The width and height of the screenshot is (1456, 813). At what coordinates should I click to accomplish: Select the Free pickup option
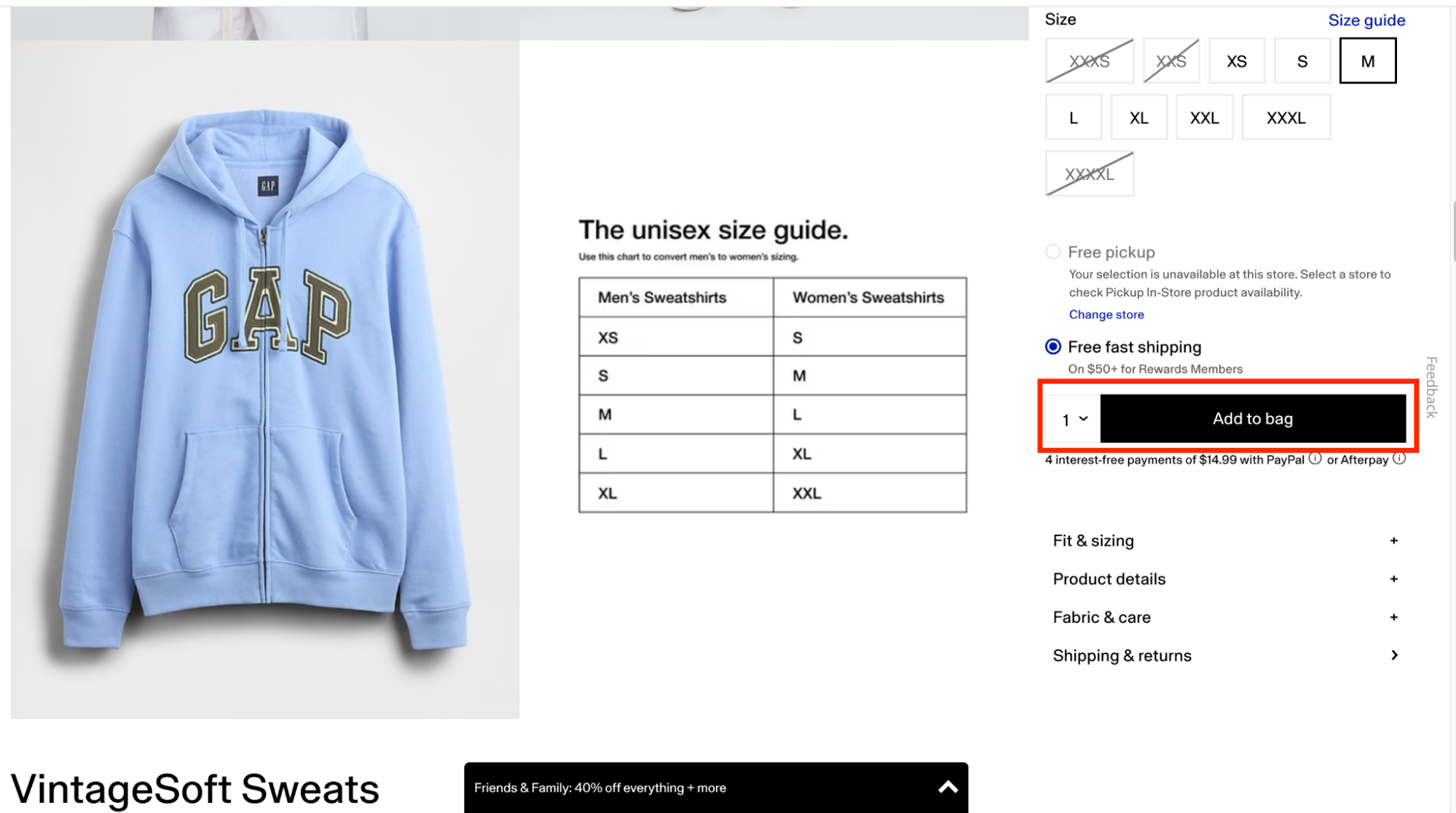[x=1053, y=252]
